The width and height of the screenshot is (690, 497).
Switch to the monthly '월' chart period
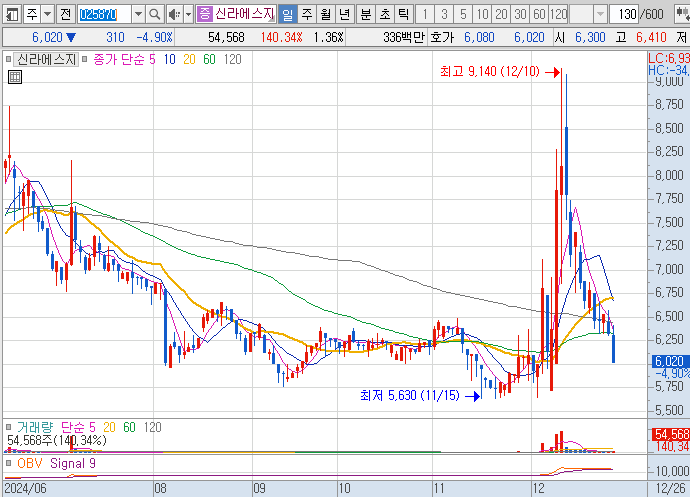click(326, 15)
